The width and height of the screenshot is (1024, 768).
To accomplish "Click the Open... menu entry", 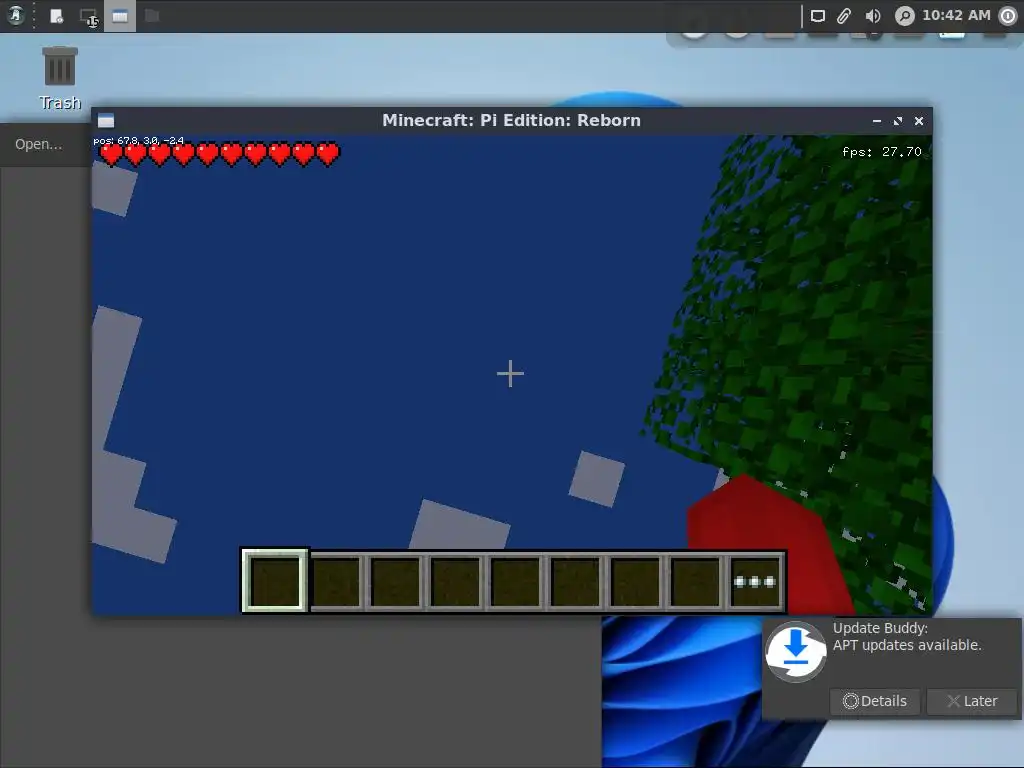I will pyautogui.click(x=39, y=144).
